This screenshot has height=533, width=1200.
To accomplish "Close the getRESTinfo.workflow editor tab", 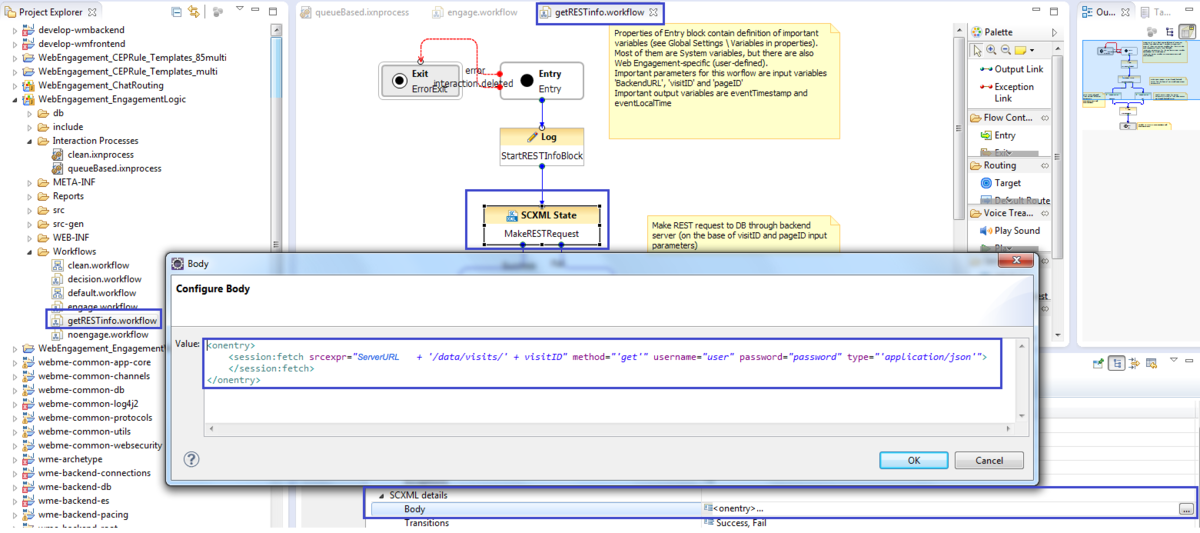I will (x=654, y=13).
